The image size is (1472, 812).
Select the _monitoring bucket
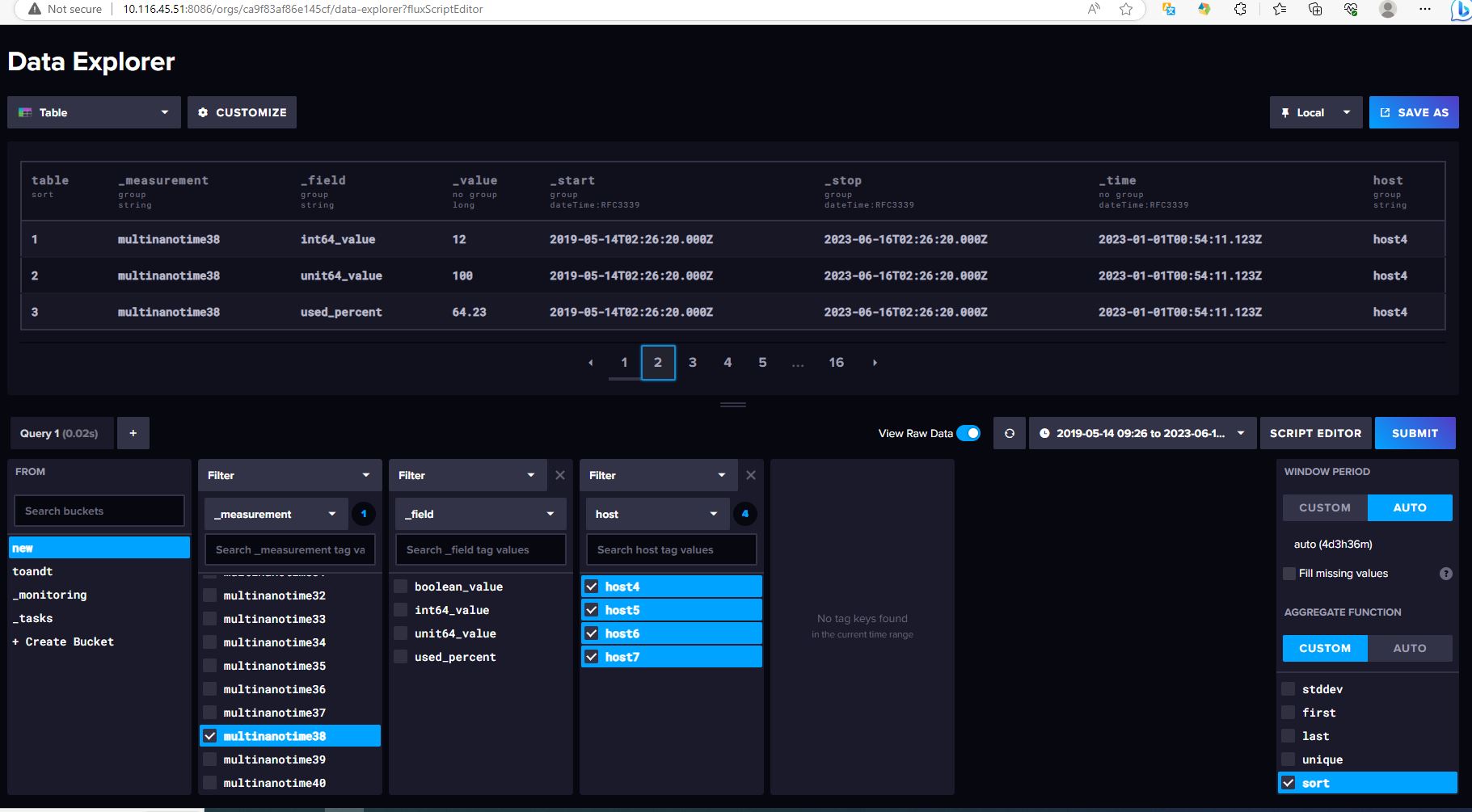(x=50, y=595)
